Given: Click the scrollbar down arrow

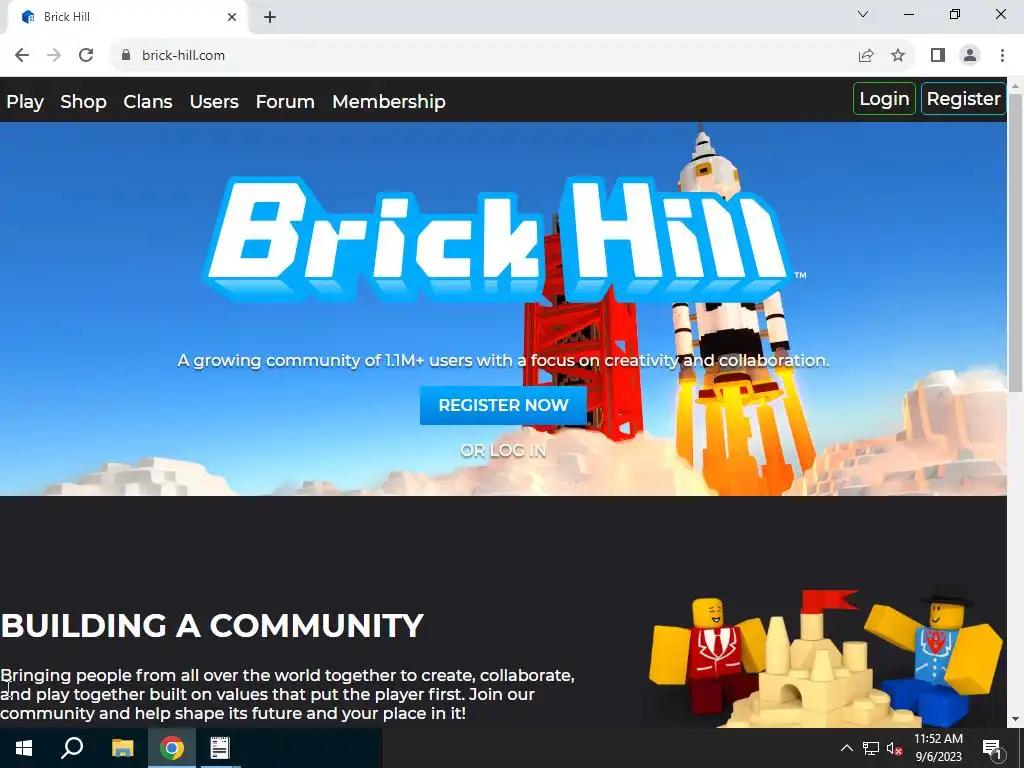Looking at the screenshot, I should [x=1016, y=720].
